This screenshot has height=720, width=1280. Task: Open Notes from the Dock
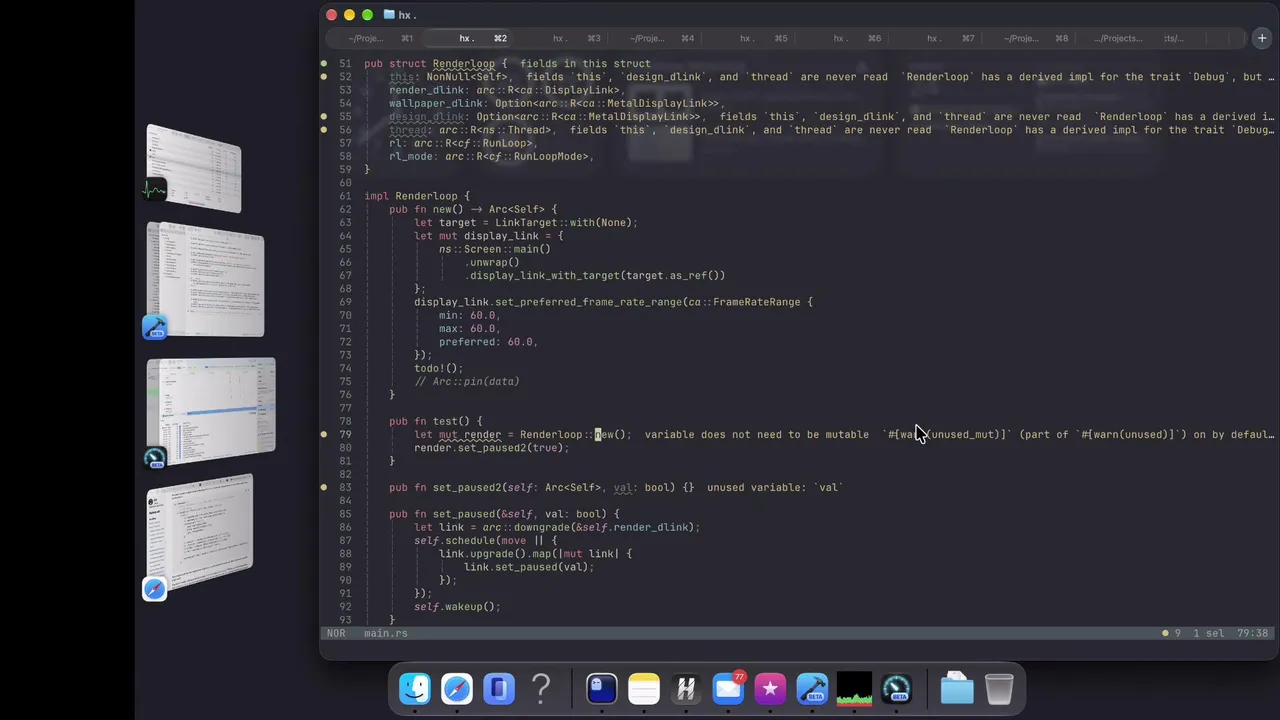644,689
